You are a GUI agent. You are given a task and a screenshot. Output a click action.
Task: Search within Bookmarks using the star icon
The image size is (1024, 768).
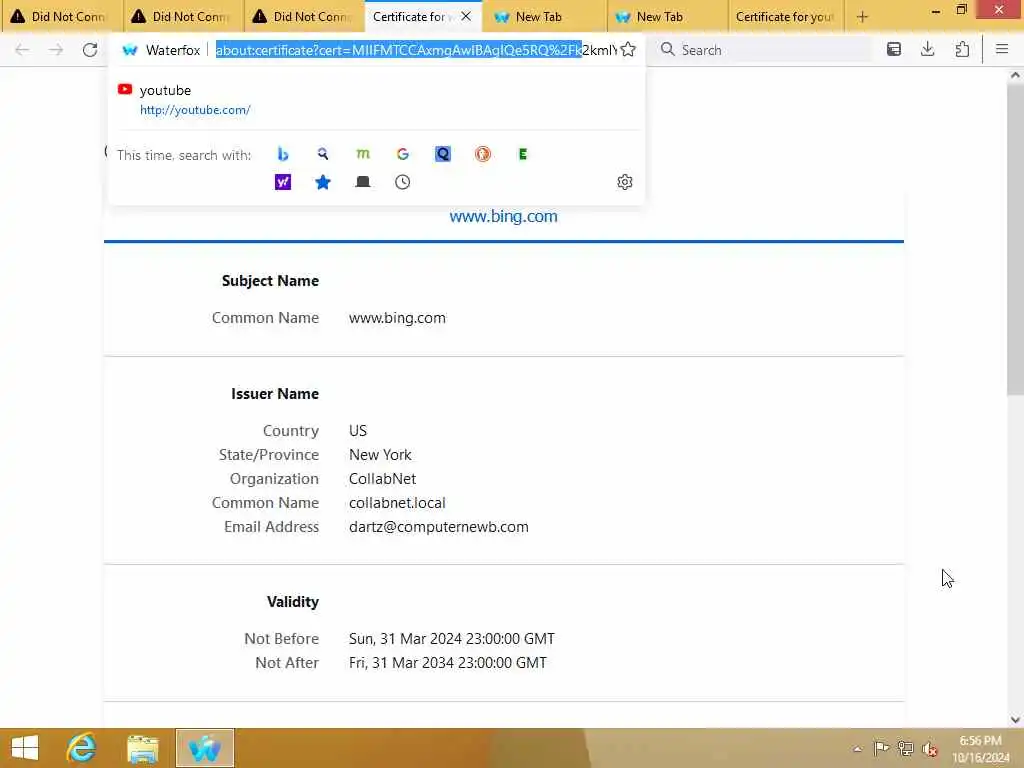[323, 182]
